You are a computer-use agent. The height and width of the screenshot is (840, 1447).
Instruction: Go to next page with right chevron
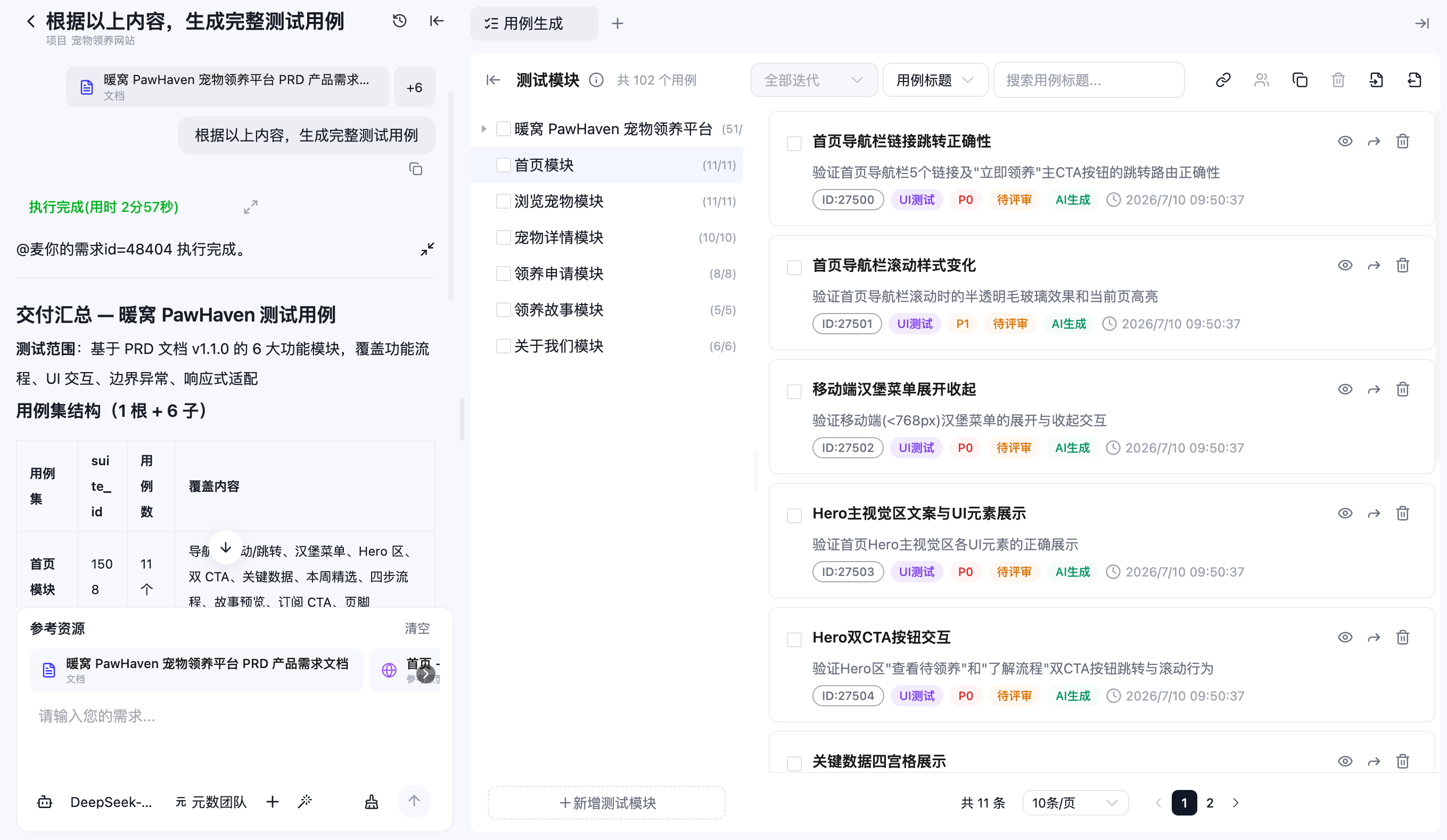click(x=1236, y=803)
